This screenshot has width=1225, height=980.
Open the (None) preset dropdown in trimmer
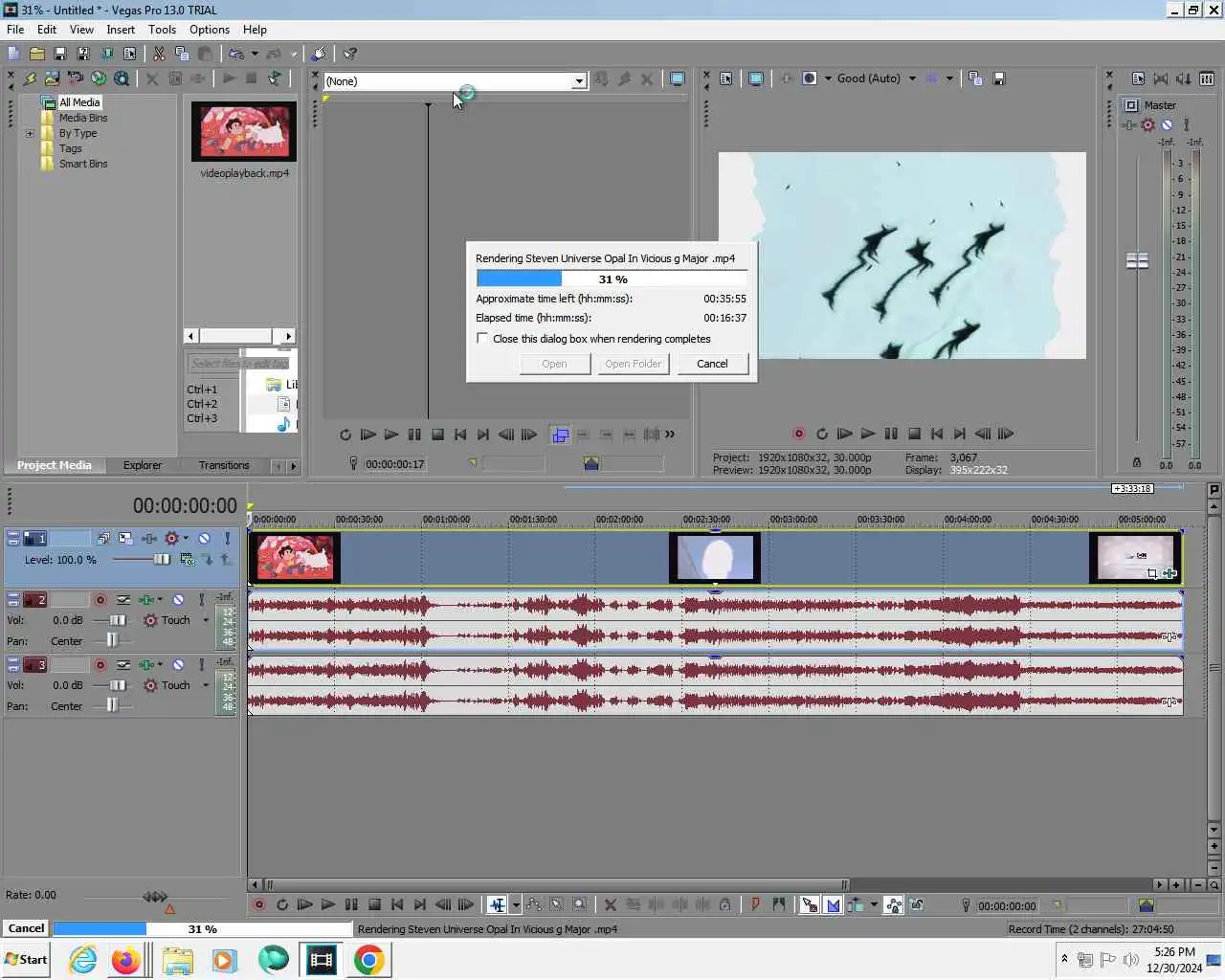click(x=578, y=81)
